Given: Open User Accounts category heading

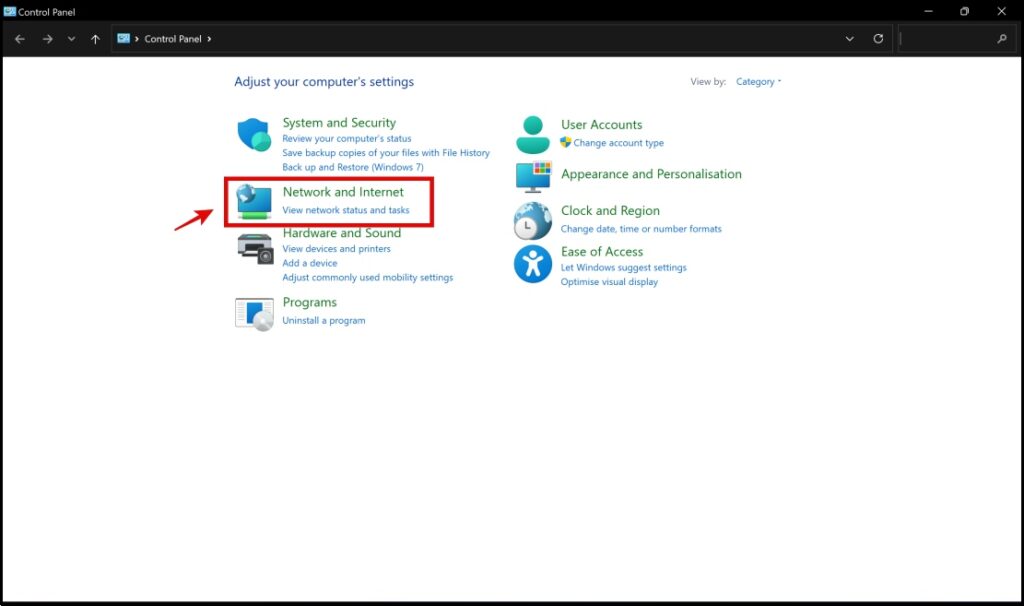Looking at the screenshot, I should coord(601,125).
